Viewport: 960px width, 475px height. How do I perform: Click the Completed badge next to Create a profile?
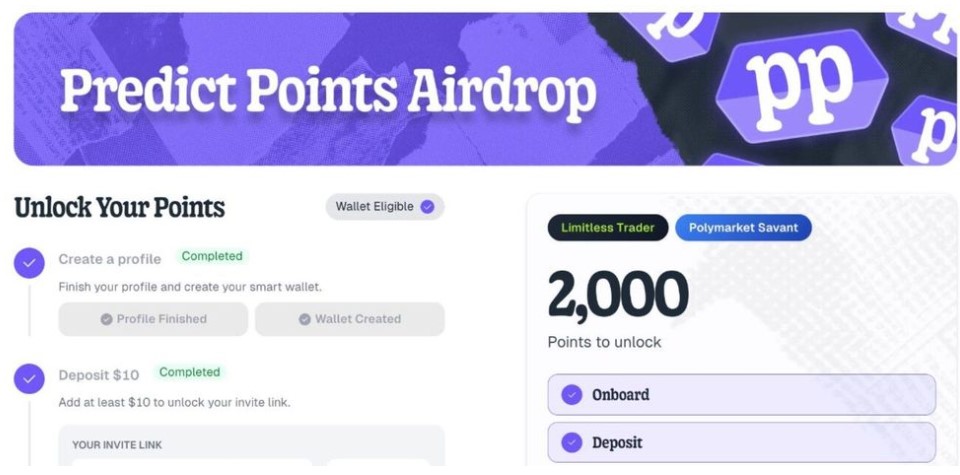tap(212, 256)
